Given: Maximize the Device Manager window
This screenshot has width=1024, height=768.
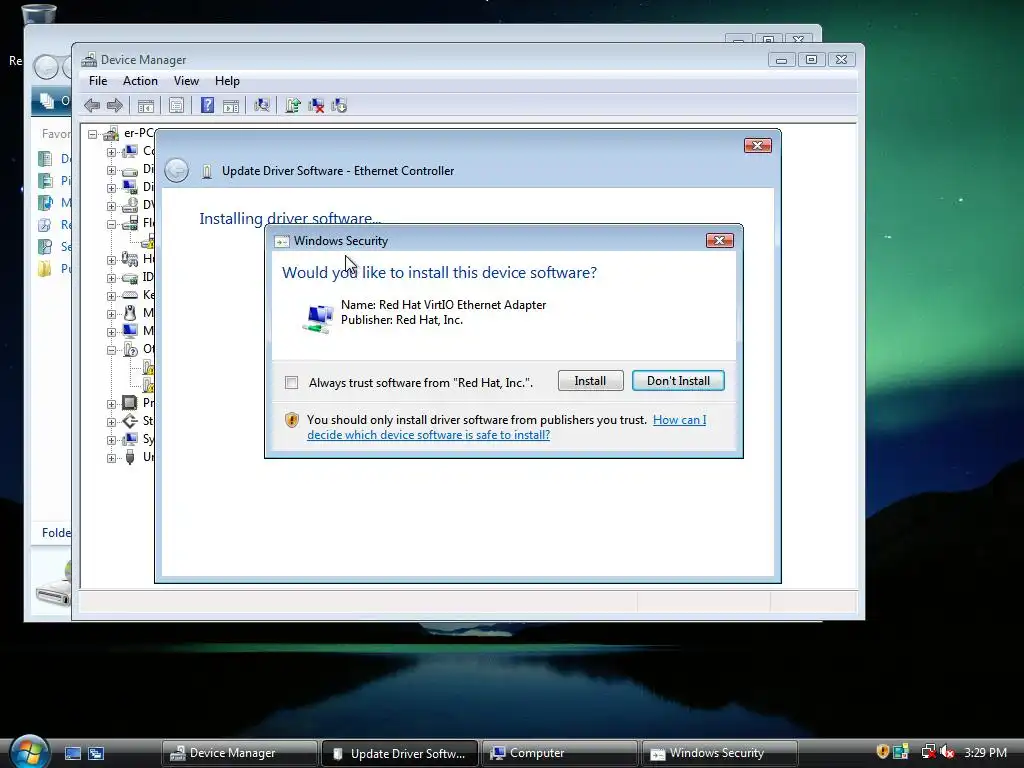Looking at the screenshot, I should [x=811, y=59].
